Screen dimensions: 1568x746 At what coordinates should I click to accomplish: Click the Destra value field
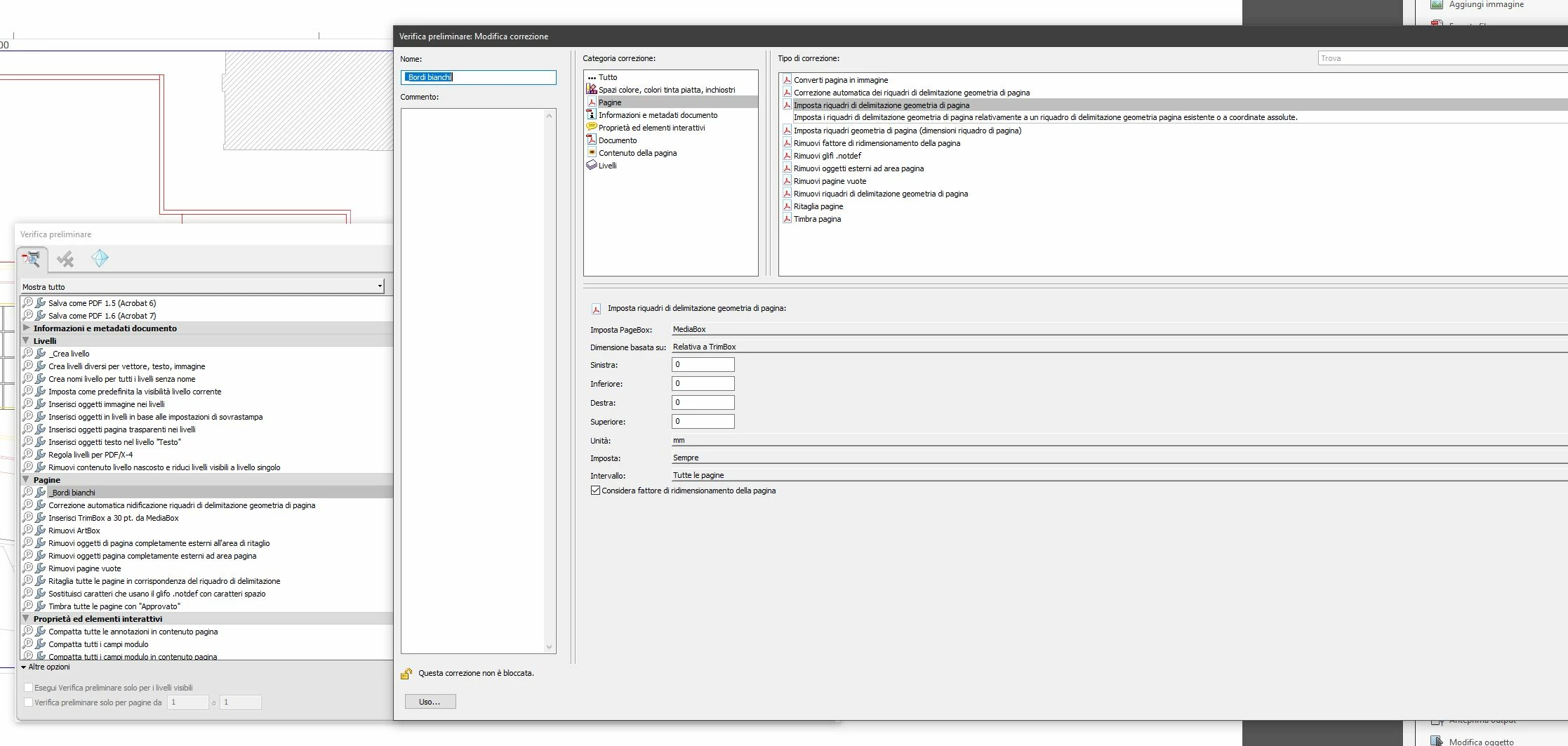point(703,402)
